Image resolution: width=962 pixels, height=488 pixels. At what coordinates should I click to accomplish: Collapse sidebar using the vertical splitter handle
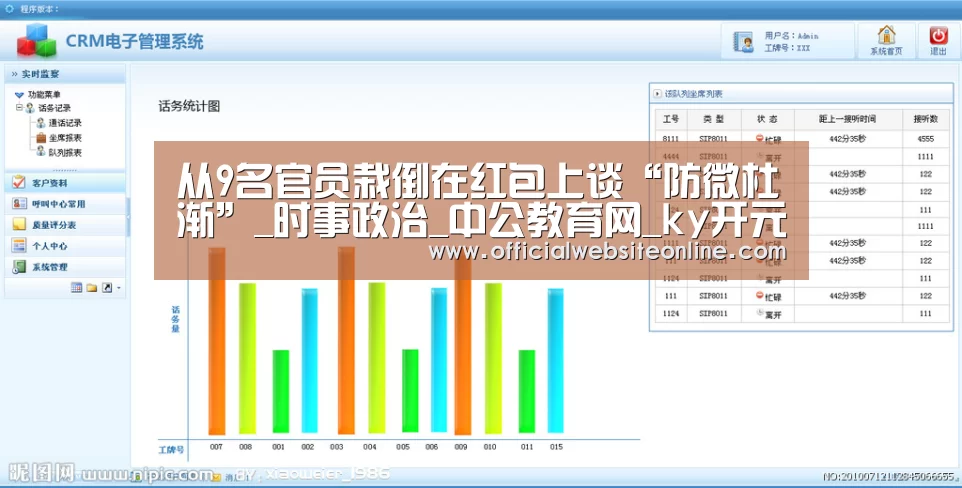click(128, 216)
